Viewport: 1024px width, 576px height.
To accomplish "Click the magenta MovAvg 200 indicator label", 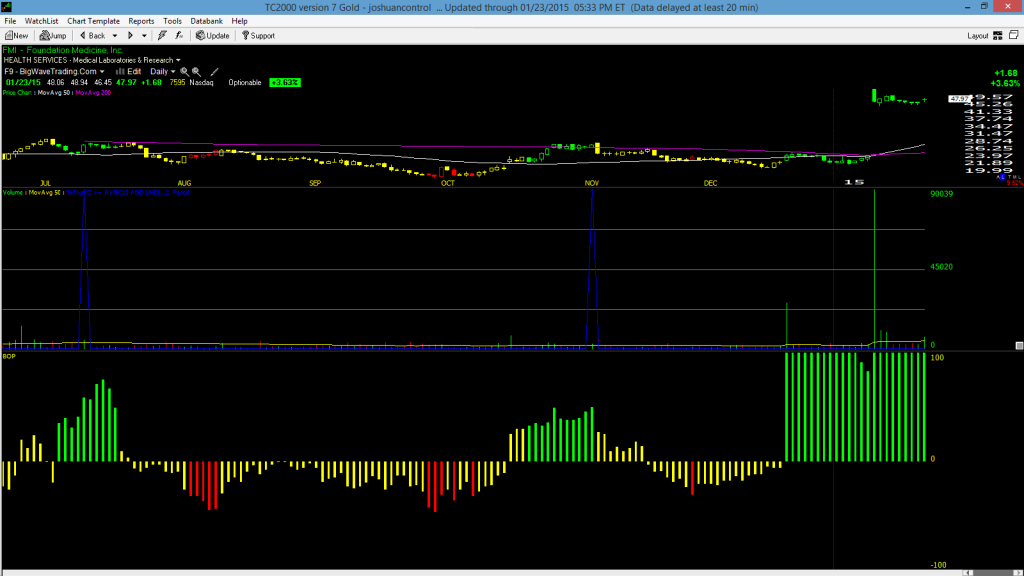I will point(93,93).
